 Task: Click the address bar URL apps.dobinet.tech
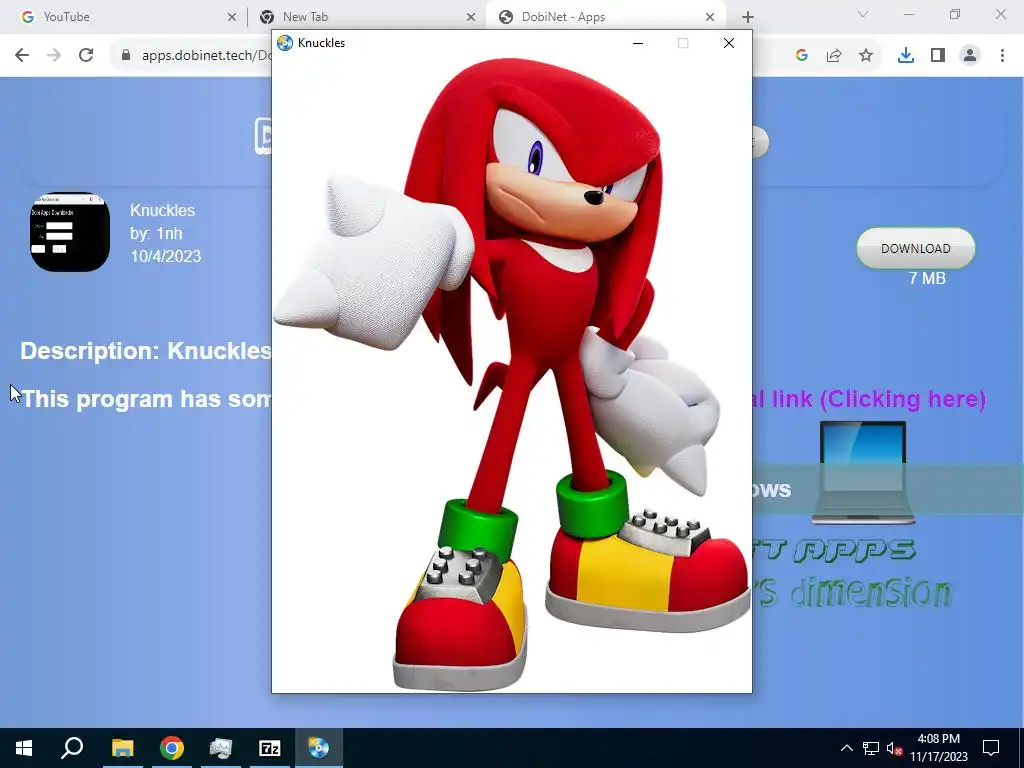pyautogui.click(x=206, y=56)
